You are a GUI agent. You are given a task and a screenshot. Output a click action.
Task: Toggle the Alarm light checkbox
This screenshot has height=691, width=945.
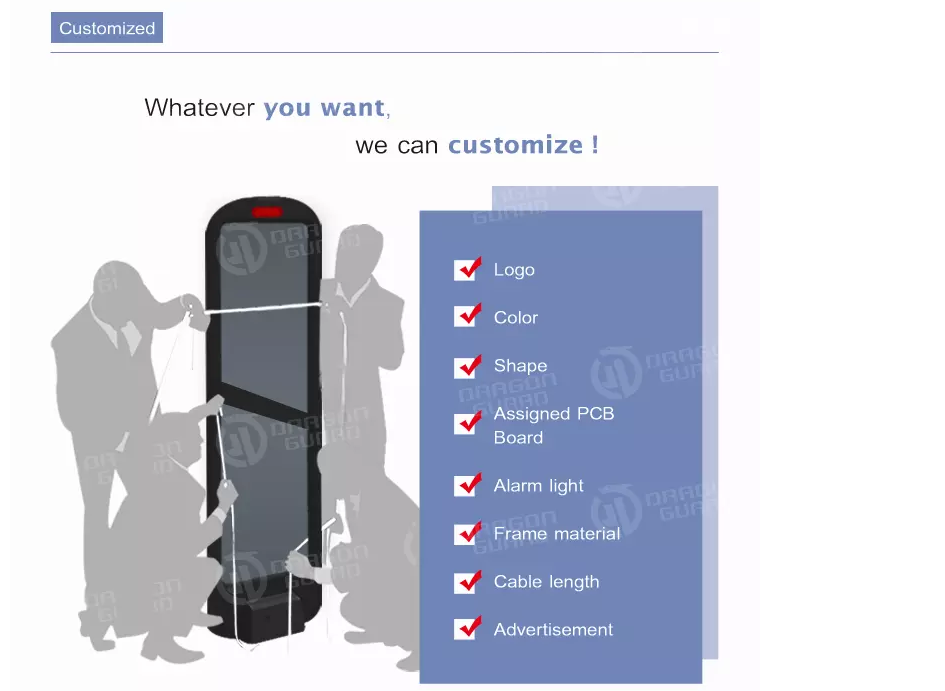tap(467, 485)
